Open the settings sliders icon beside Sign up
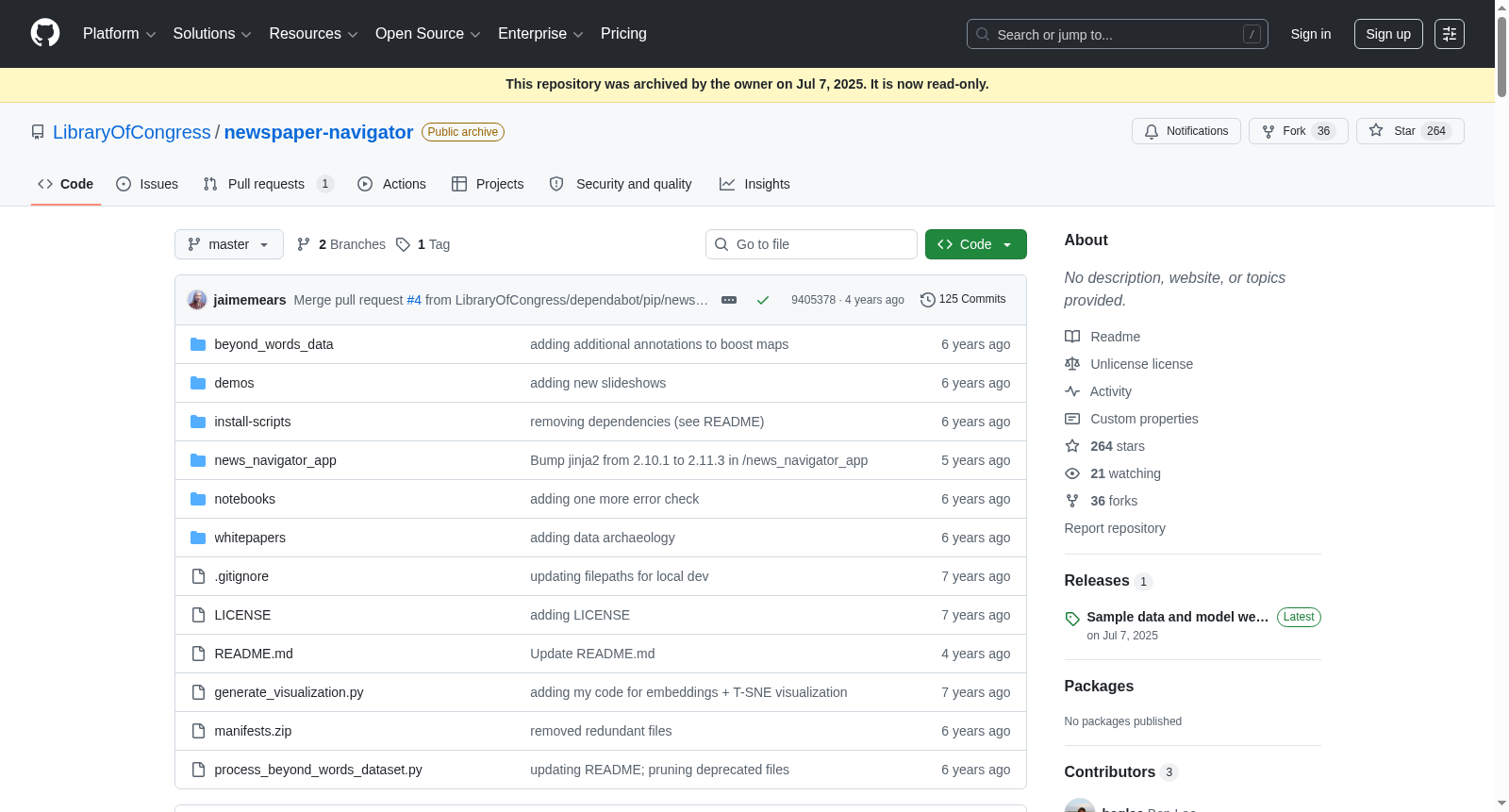The image size is (1509, 812). 1450,34
